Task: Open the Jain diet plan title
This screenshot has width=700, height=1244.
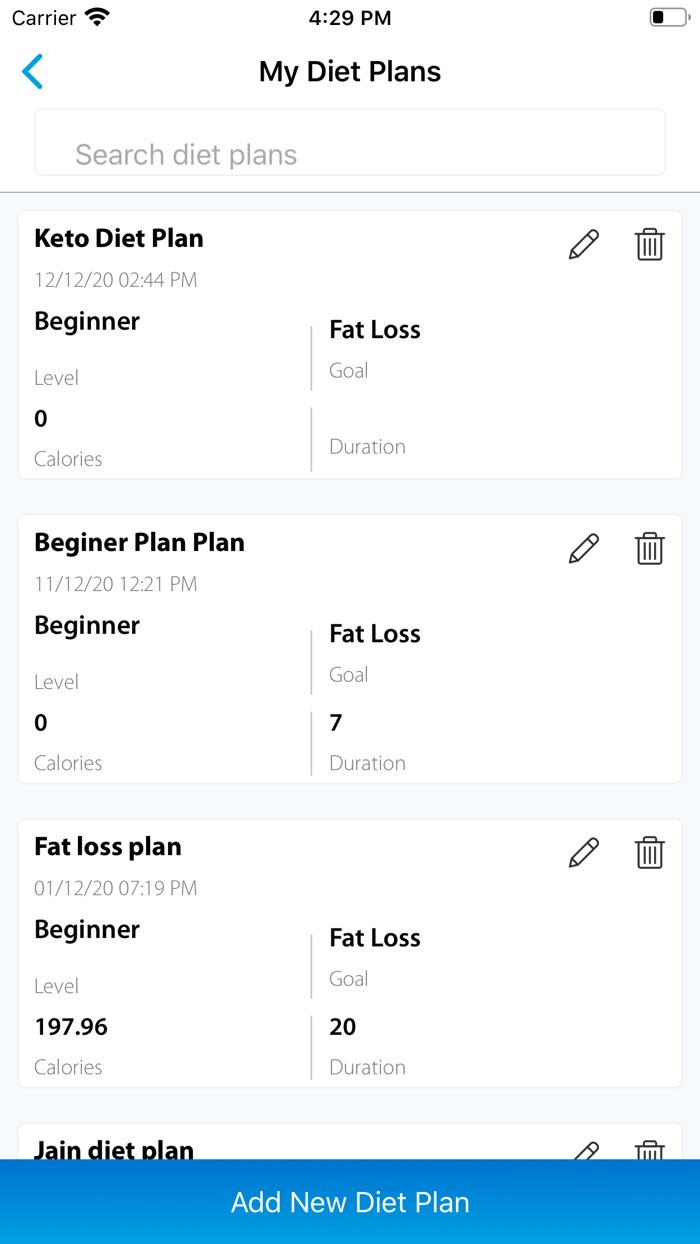Action: pos(114,1149)
